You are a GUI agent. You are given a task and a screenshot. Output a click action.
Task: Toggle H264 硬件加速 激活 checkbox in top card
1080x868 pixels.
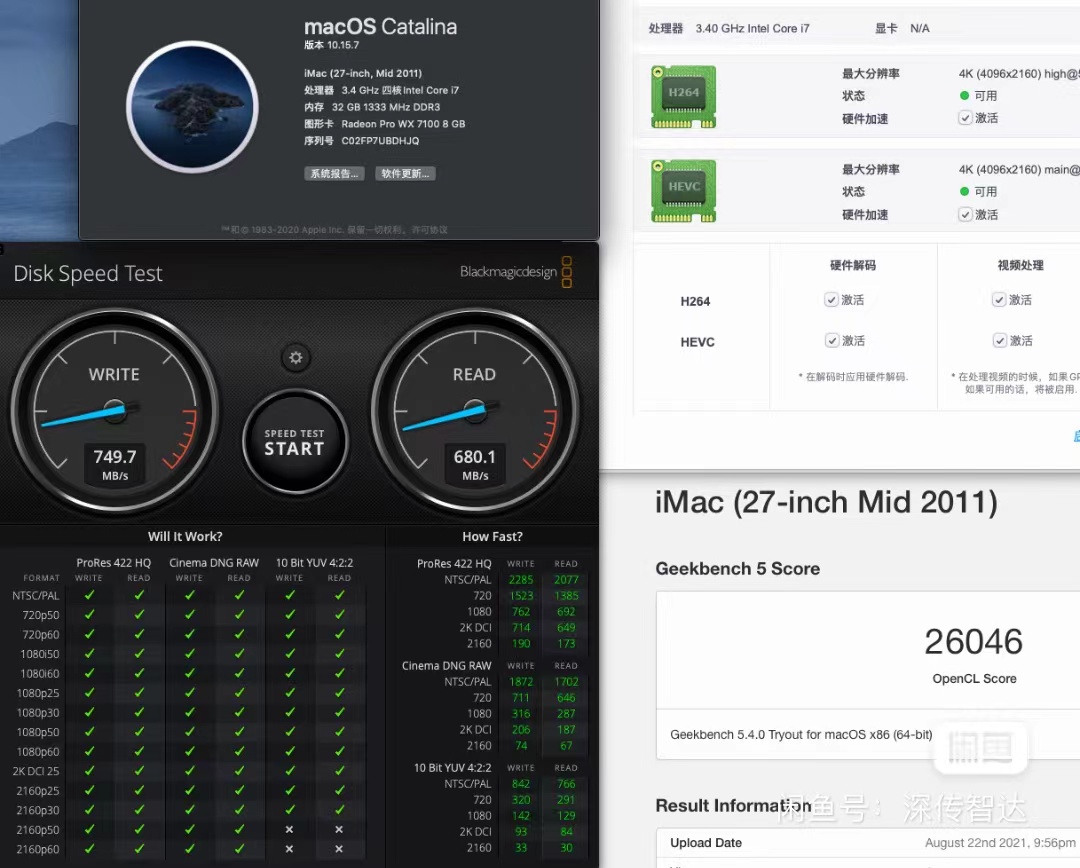pos(965,118)
